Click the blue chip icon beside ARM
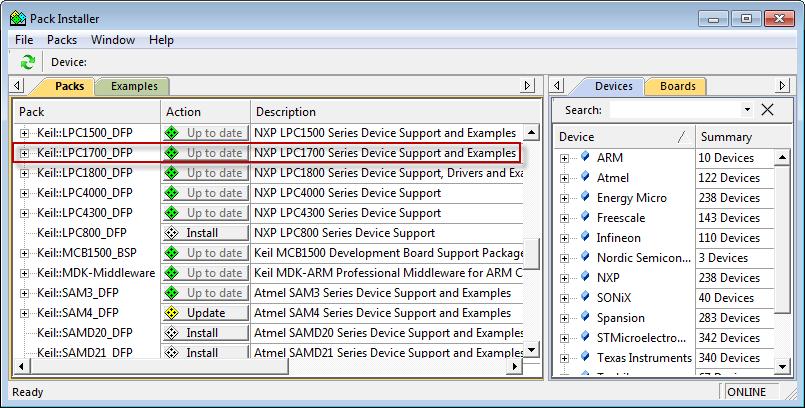805x408 pixels. [585, 158]
